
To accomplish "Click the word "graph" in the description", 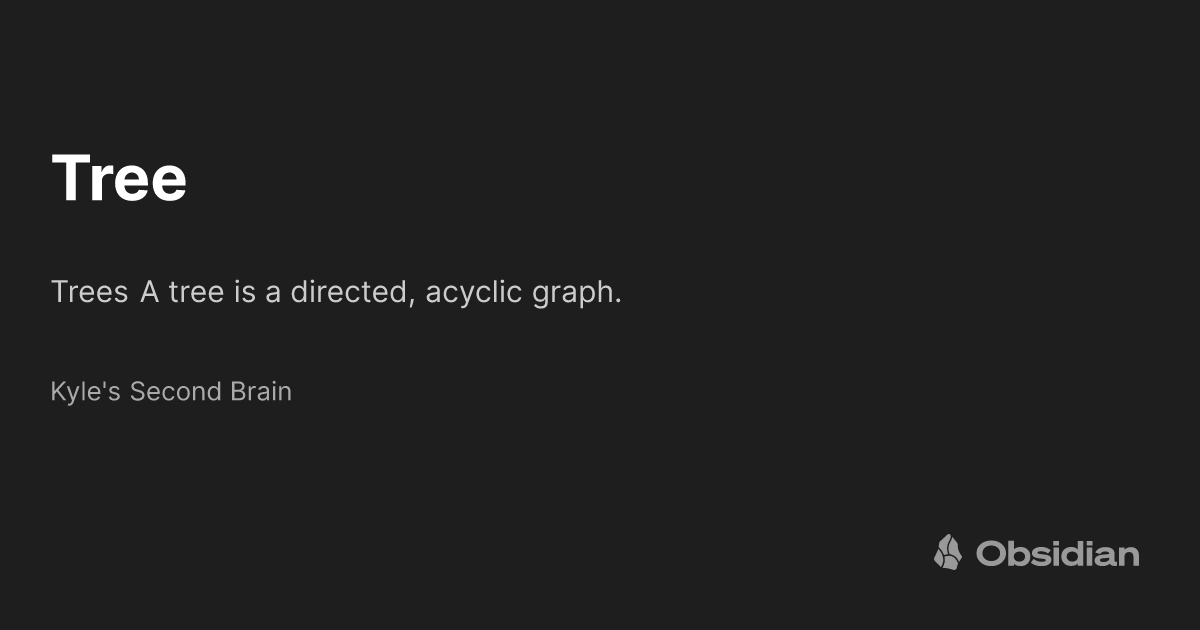I will 573,295.
